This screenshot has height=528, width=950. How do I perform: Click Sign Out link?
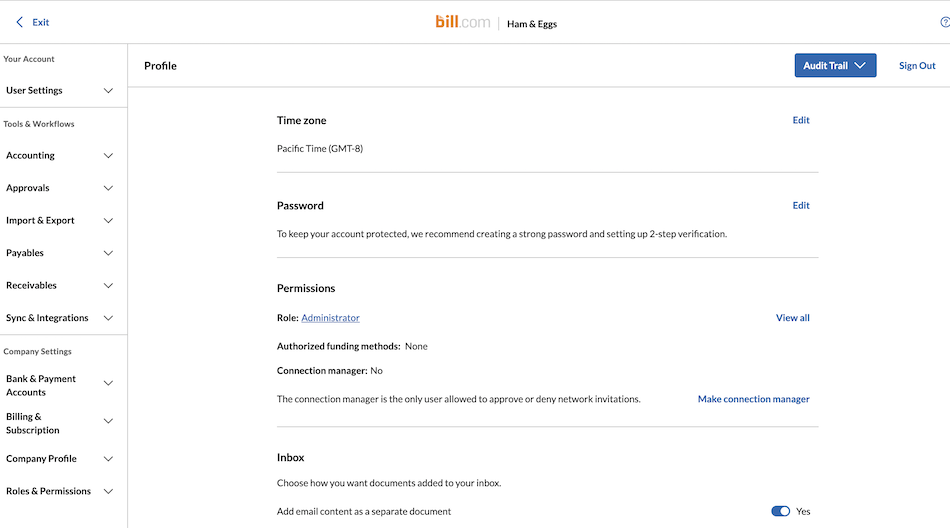tap(917, 66)
